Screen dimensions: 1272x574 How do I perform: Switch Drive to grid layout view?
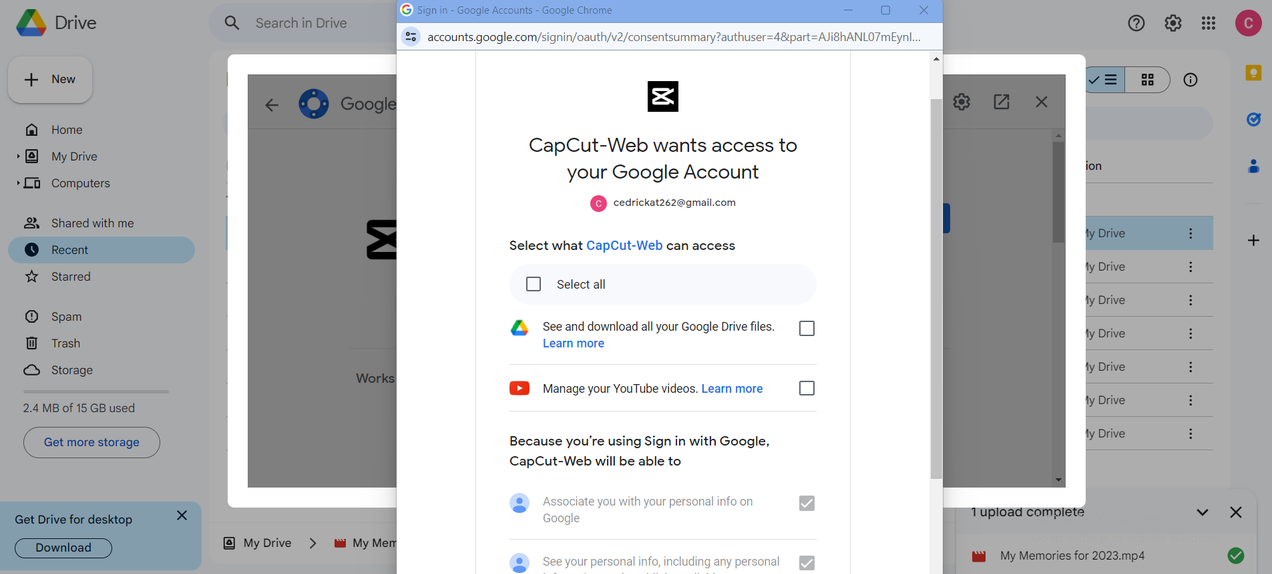1147,80
